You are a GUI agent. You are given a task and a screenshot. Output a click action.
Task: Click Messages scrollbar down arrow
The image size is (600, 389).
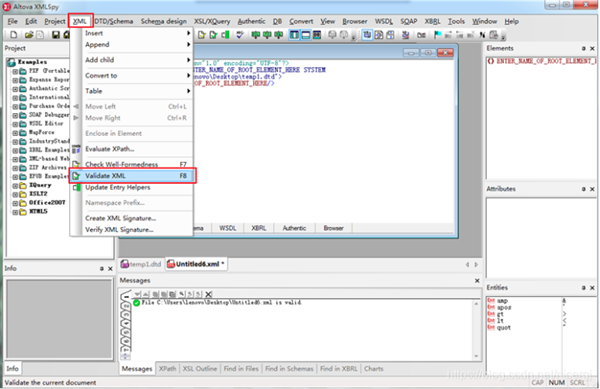point(476,356)
